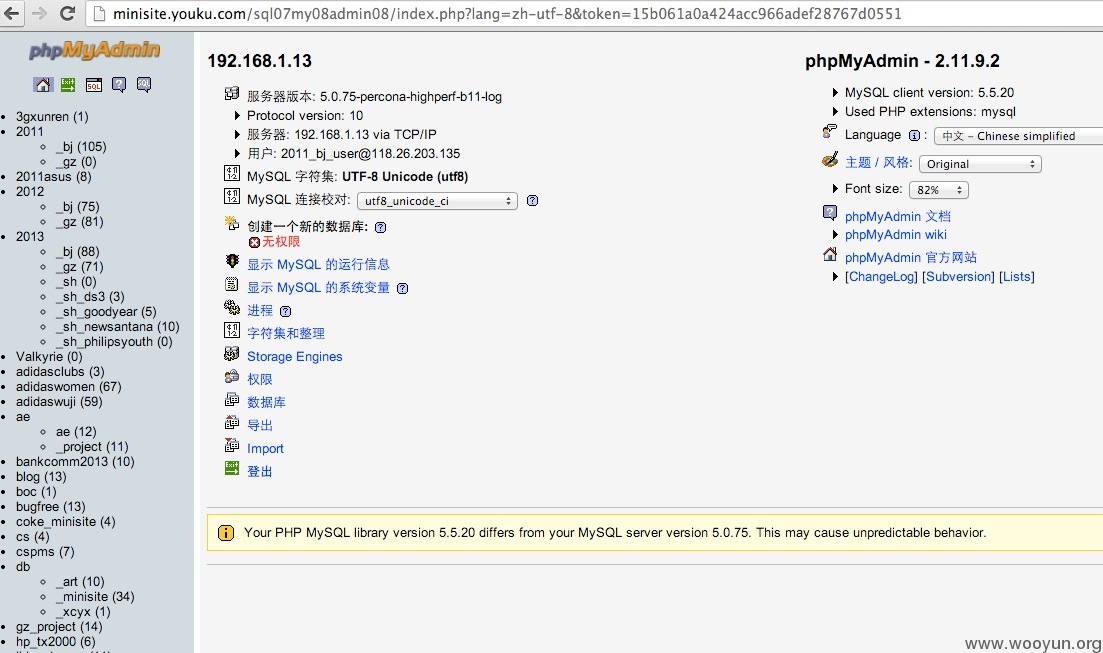Open the Subversion link
This screenshot has width=1103, height=653.
pos(958,277)
